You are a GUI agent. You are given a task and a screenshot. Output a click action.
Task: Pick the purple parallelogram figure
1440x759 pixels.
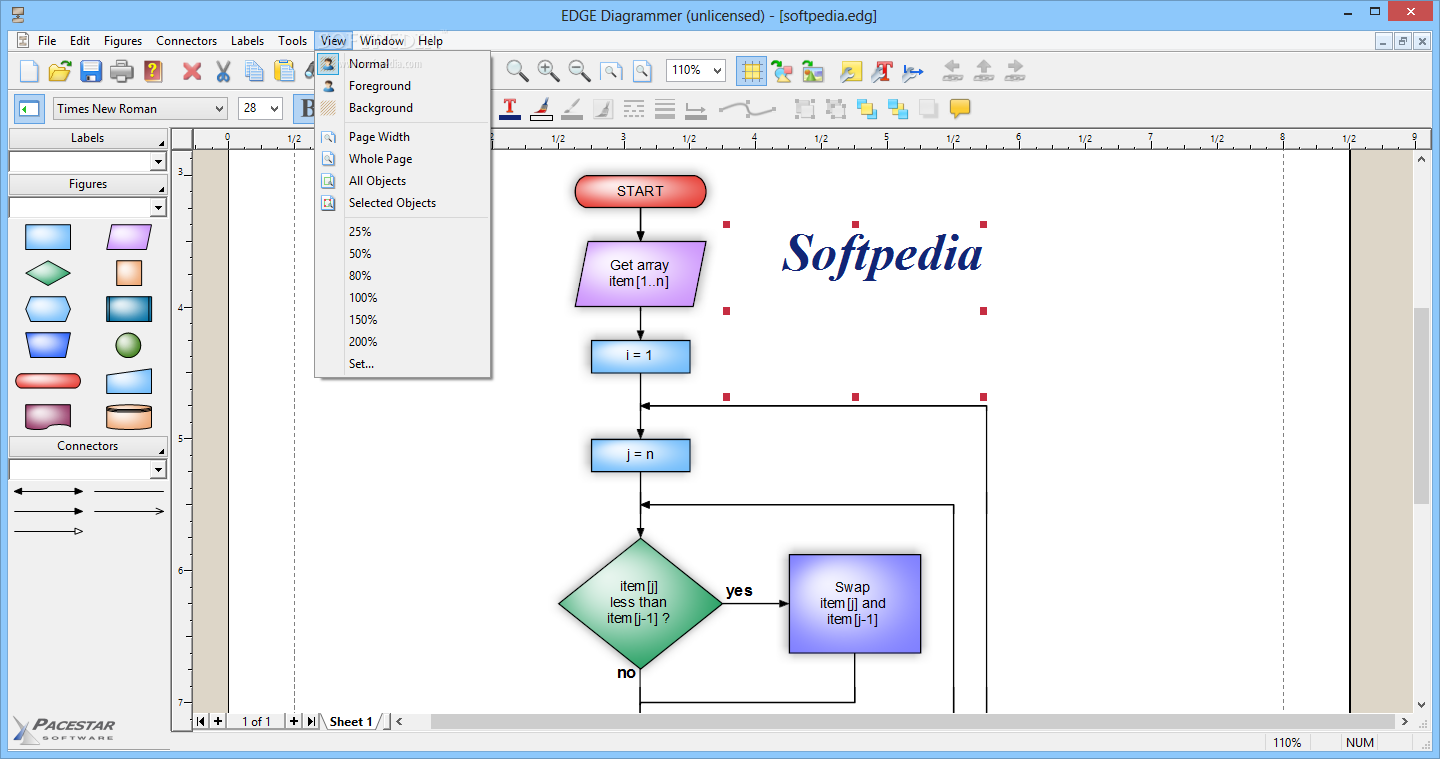tap(129, 237)
